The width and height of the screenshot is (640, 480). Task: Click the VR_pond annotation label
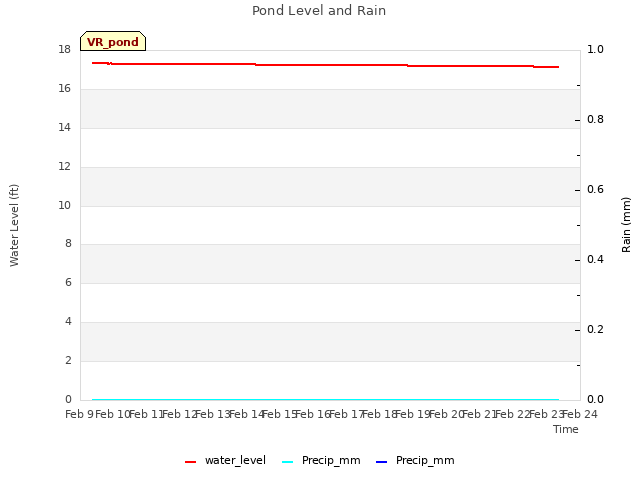click(x=113, y=41)
